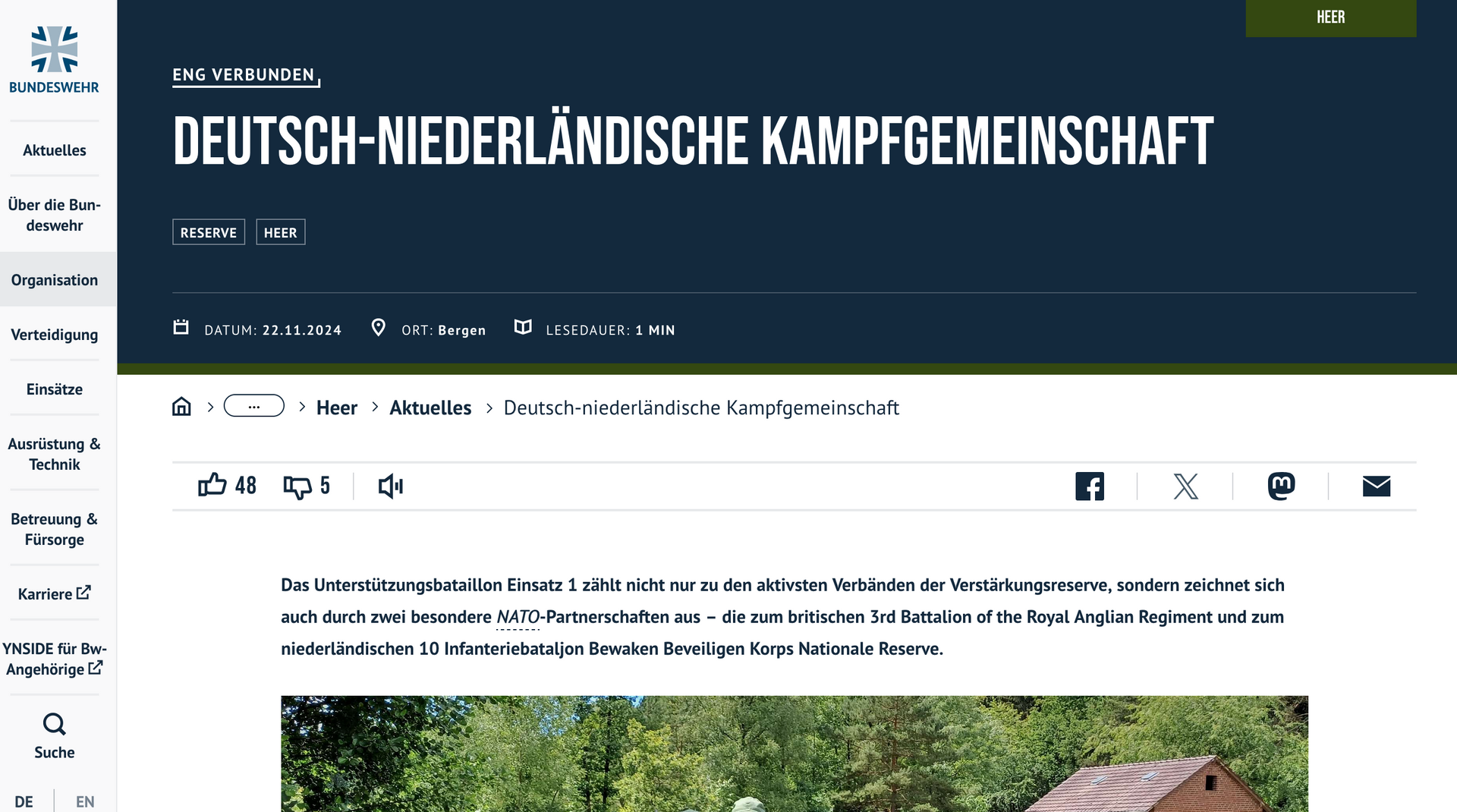Click the NATO abbreviation in the text
The image size is (1457, 812).
pyautogui.click(x=518, y=617)
